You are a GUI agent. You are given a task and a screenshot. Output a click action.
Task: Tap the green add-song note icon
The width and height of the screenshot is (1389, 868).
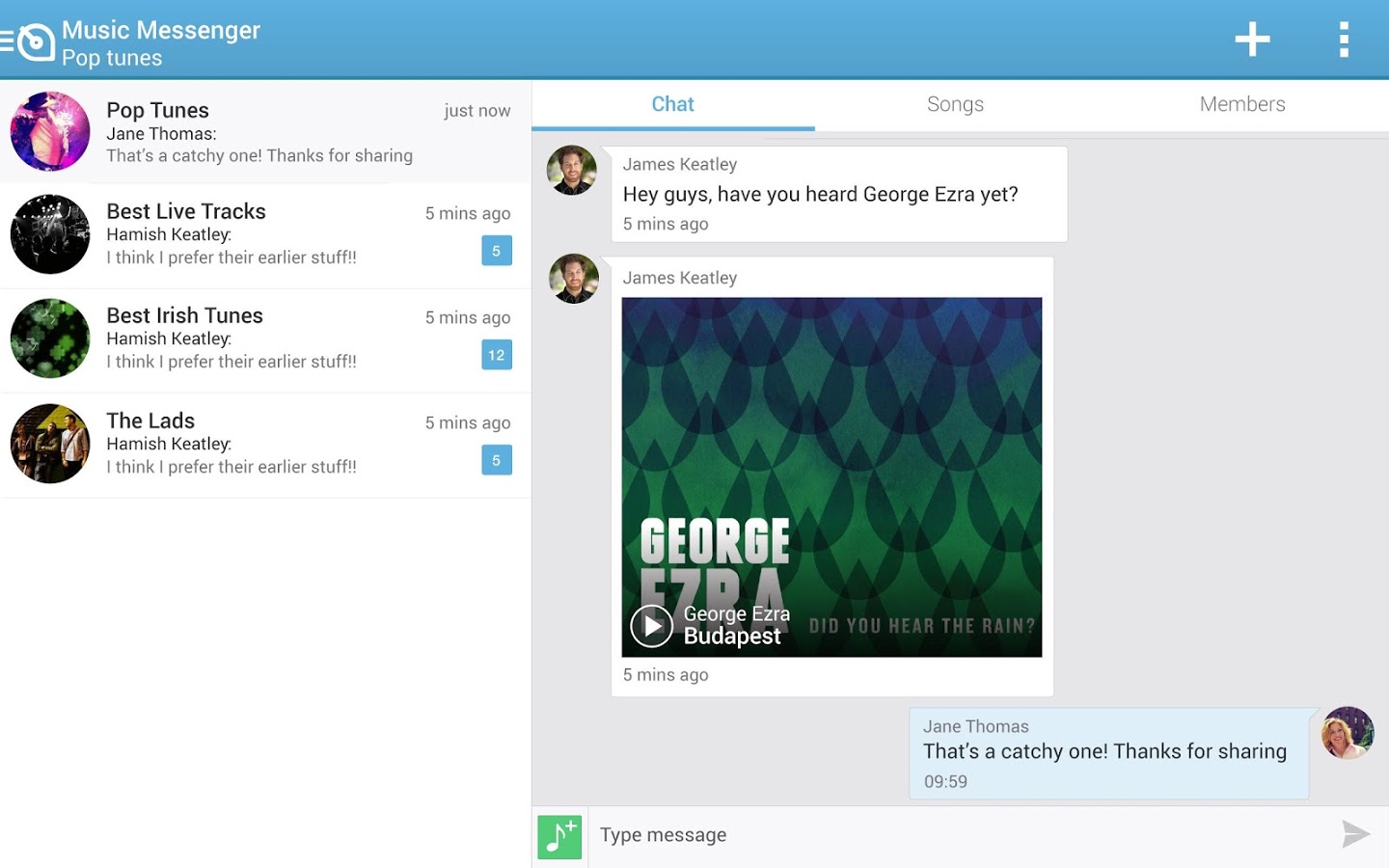[x=559, y=836]
